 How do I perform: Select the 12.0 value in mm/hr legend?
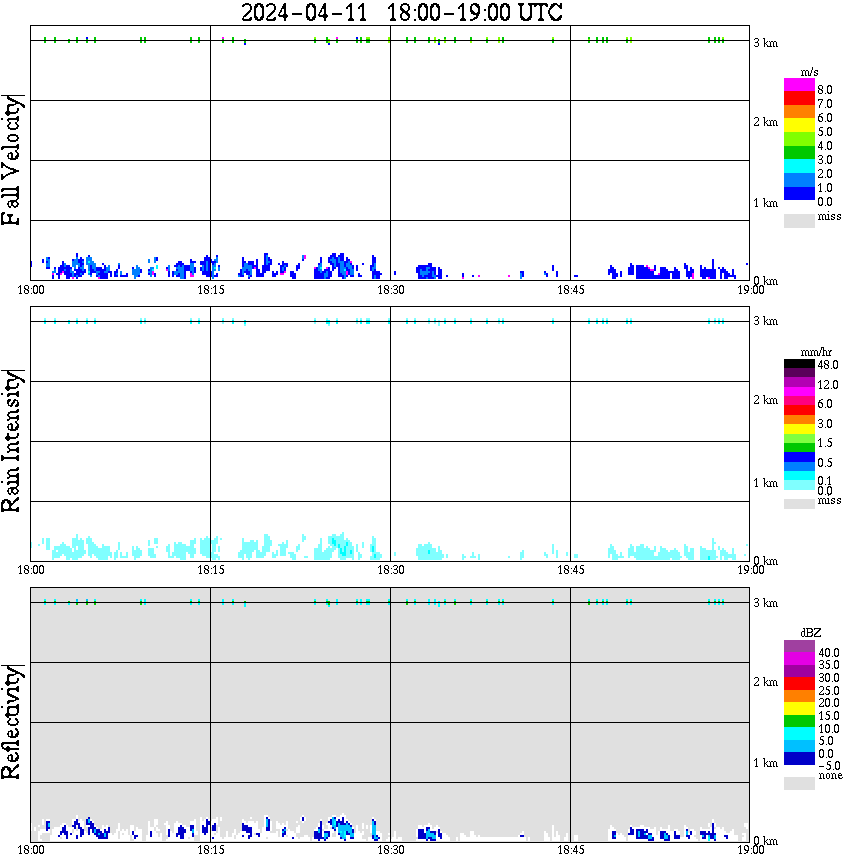[x=828, y=384]
